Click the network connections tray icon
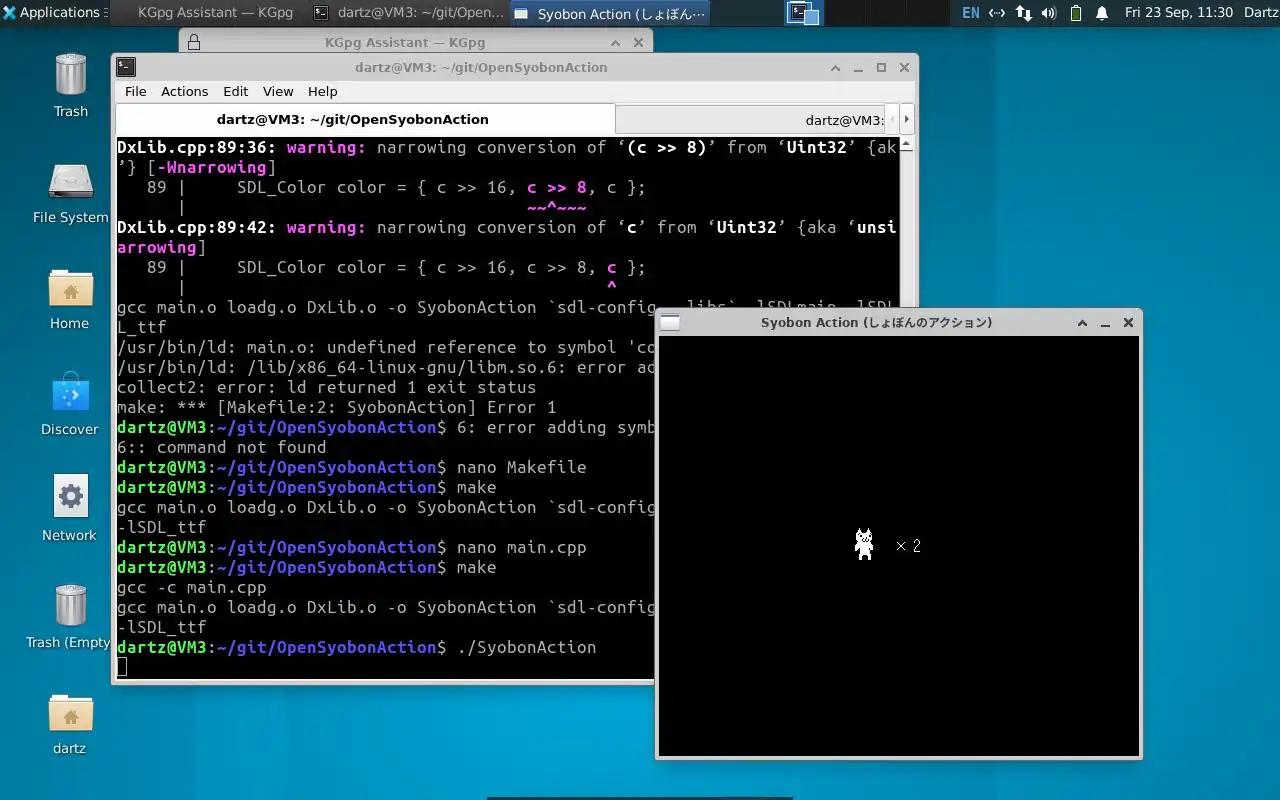The width and height of the screenshot is (1280, 800). tap(997, 13)
